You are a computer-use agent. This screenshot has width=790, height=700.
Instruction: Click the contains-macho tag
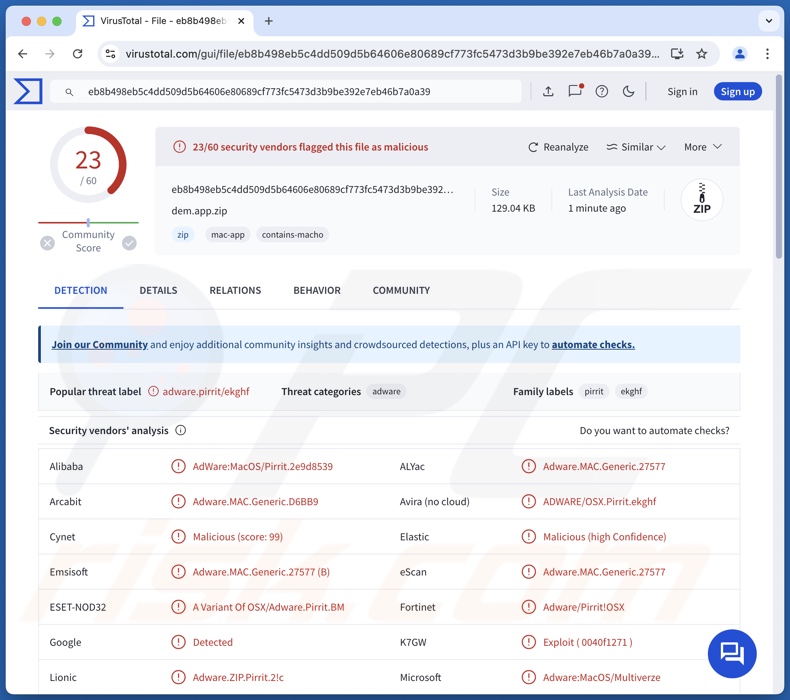tap(292, 234)
